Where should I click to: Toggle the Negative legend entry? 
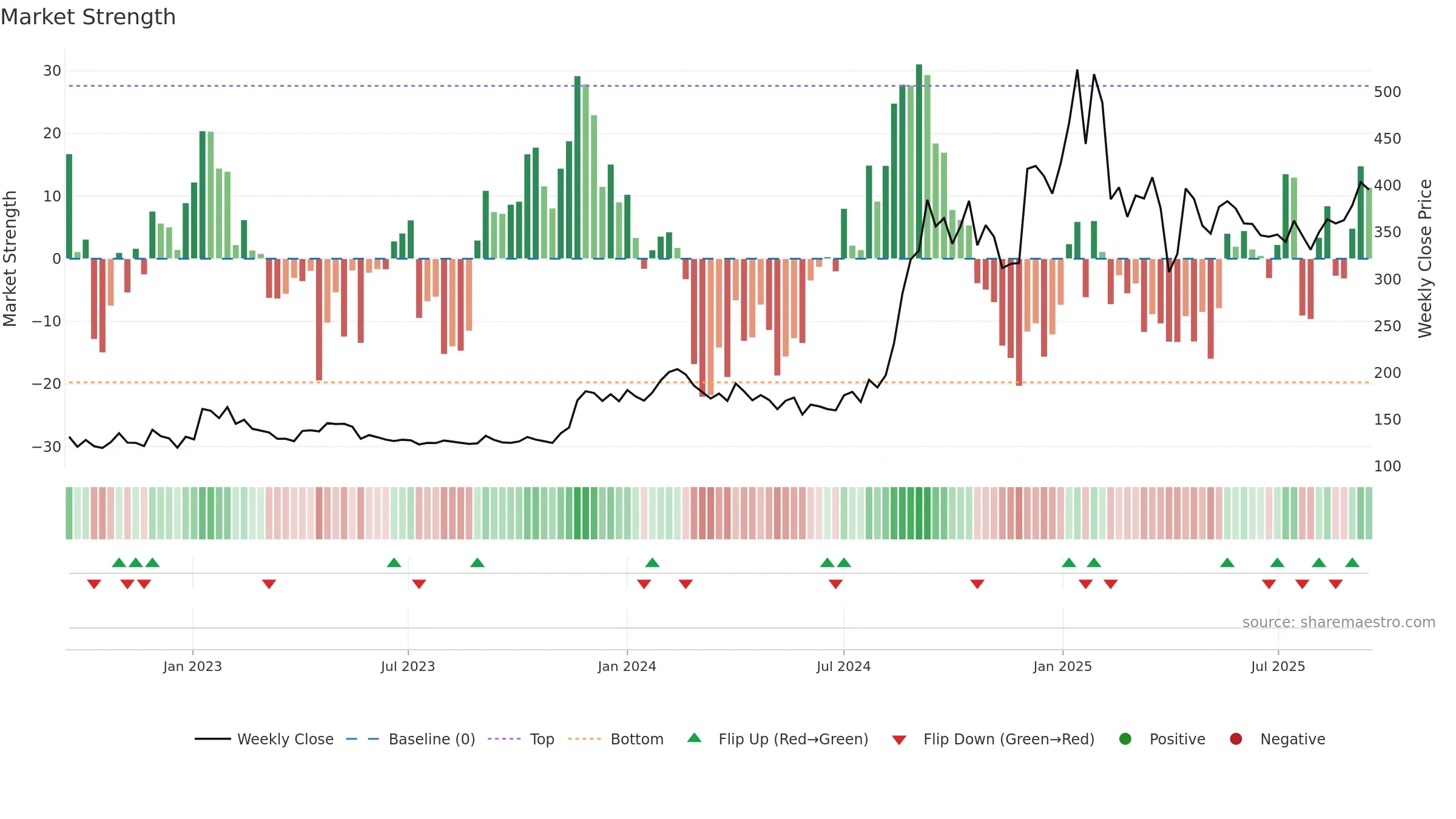click(x=1277, y=739)
